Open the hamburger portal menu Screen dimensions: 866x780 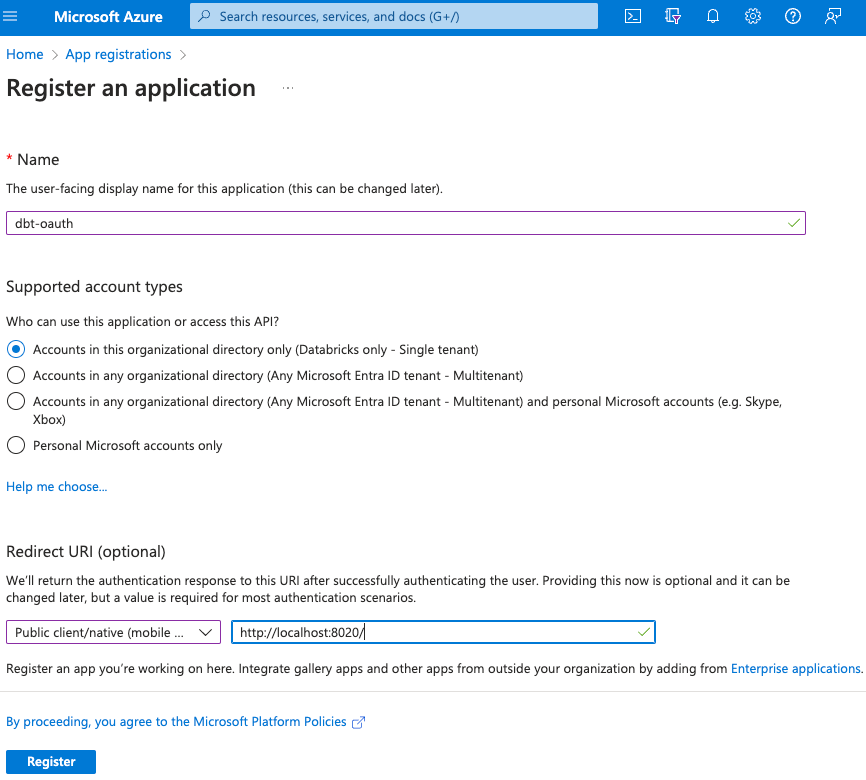(12, 17)
